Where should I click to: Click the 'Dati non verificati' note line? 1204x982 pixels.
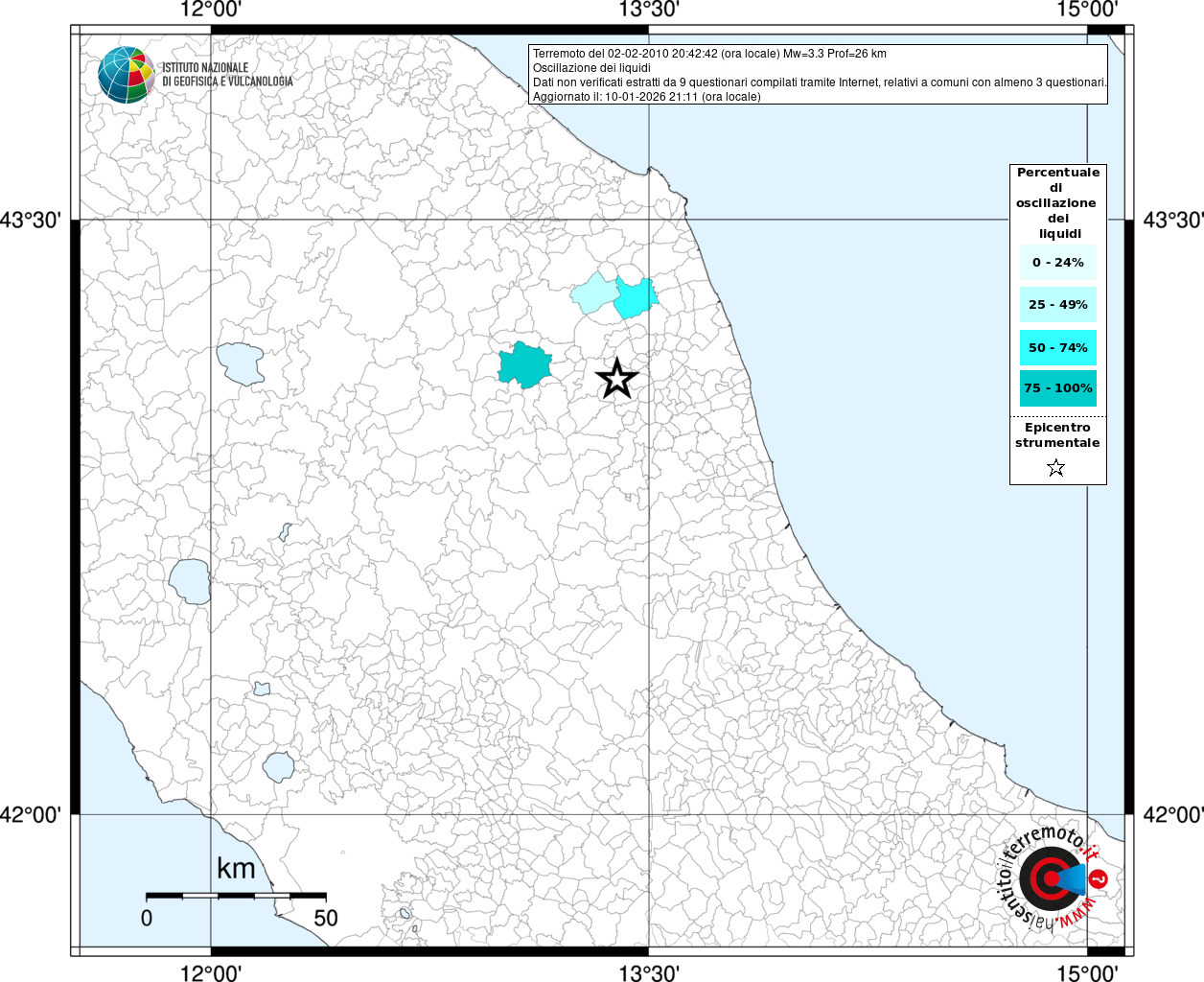click(x=820, y=82)
